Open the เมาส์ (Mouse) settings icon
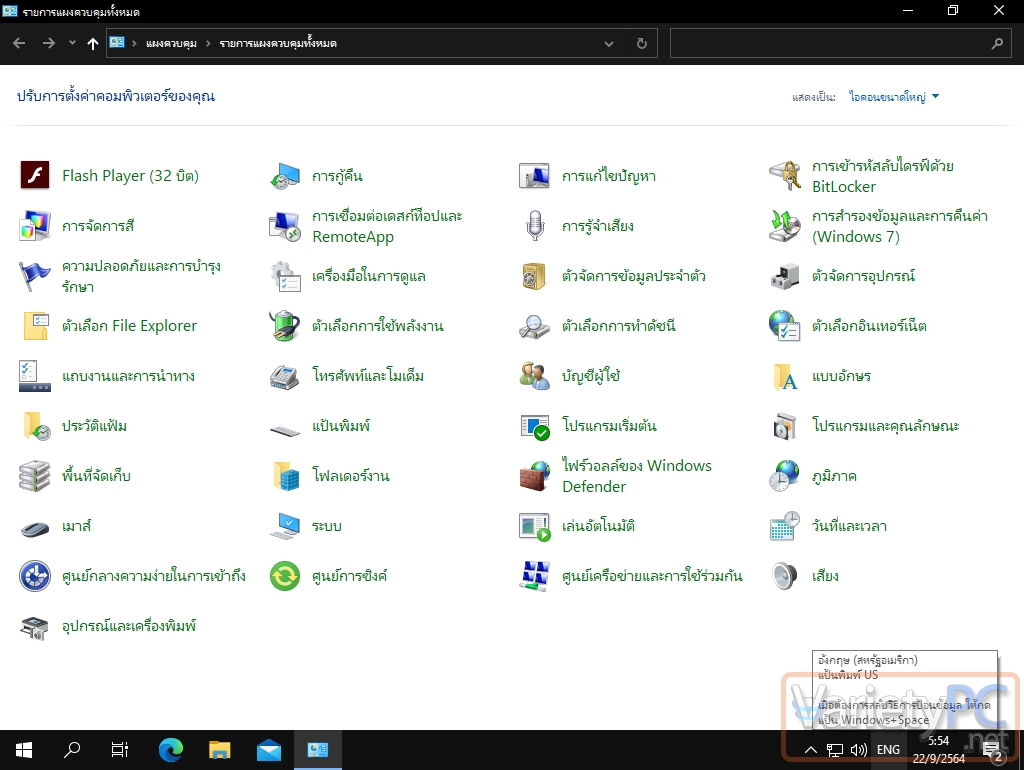 click(35, 526)
